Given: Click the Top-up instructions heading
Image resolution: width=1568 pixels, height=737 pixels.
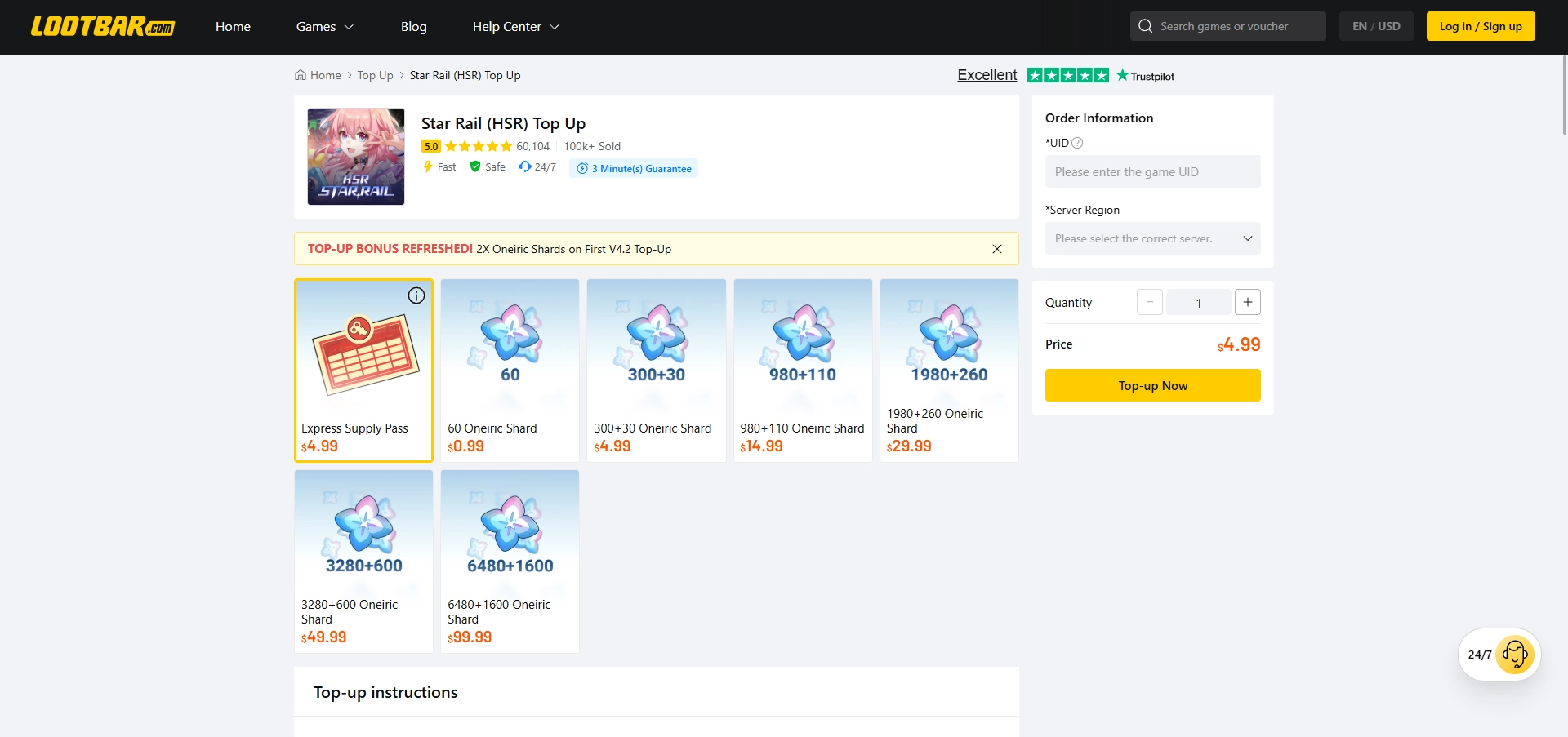Looking at the screenshot, I should (x=385, y=692).
